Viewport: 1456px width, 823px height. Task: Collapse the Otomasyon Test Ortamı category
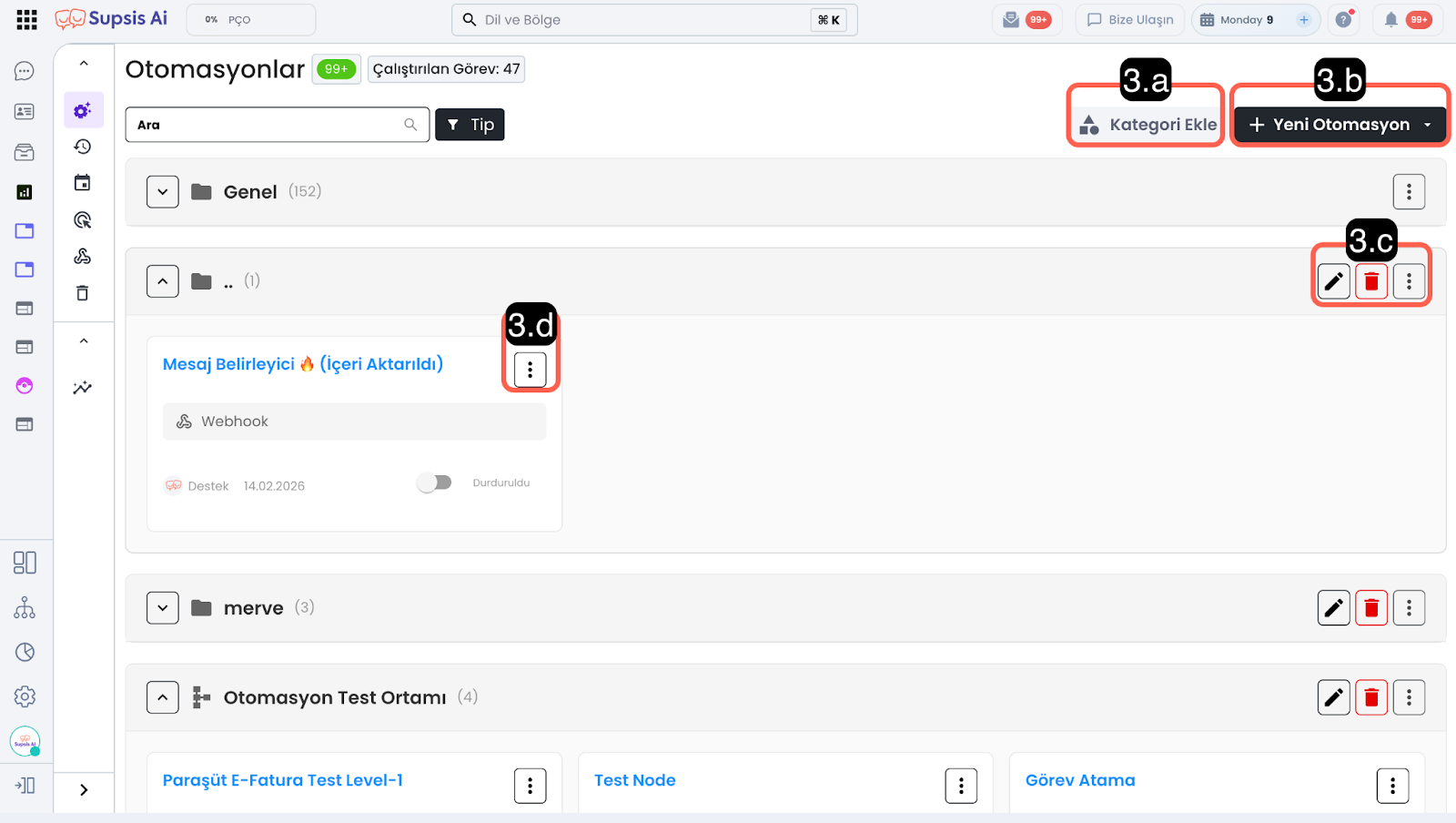163,697
